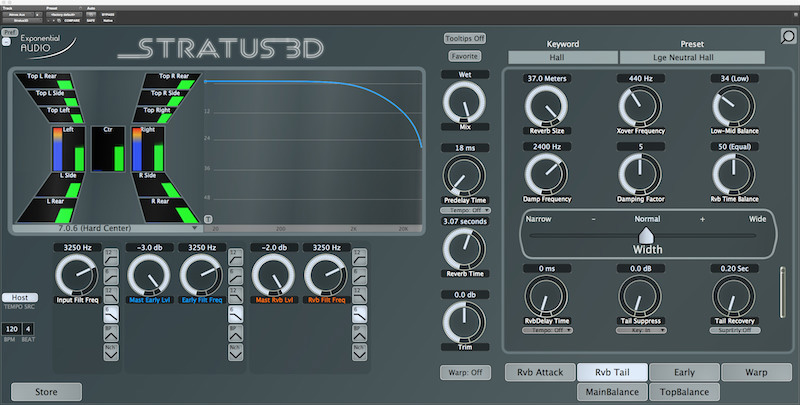Click the Left channel meter
800x405 pixels.
(x=68, y=149)
